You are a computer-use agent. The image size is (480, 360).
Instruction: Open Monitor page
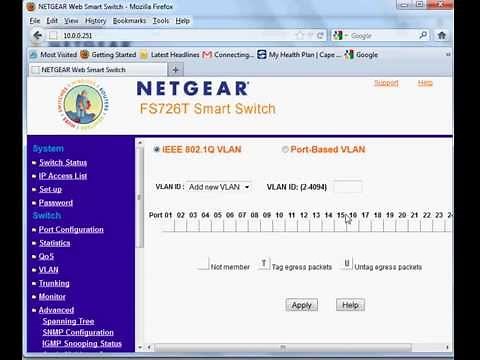(52, 297)
